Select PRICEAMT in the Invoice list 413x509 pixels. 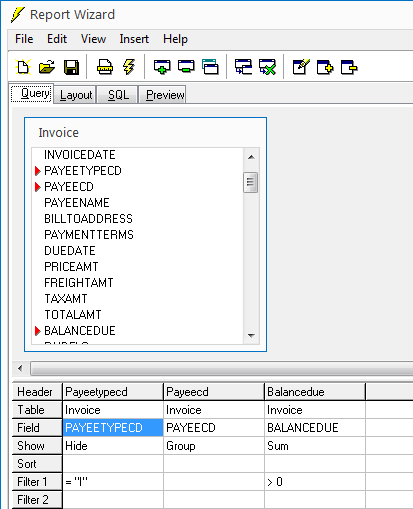(x=71, y=267)
